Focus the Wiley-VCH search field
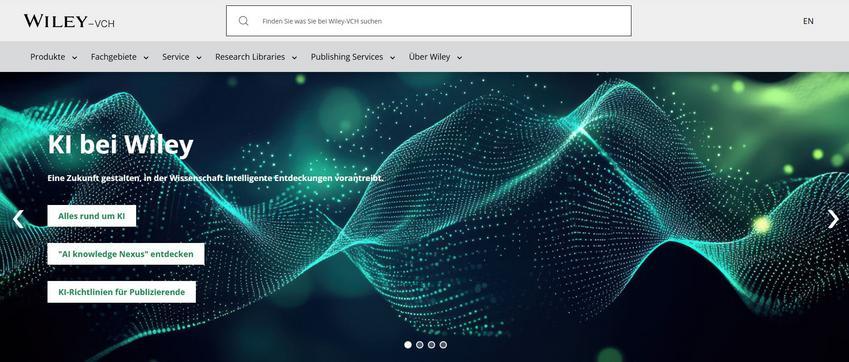 [x=429, y=21]
